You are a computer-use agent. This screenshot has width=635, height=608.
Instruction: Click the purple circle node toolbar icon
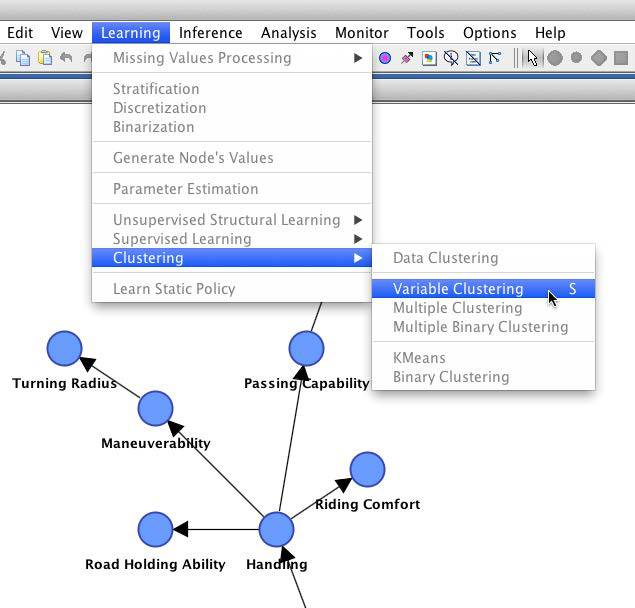385,58
